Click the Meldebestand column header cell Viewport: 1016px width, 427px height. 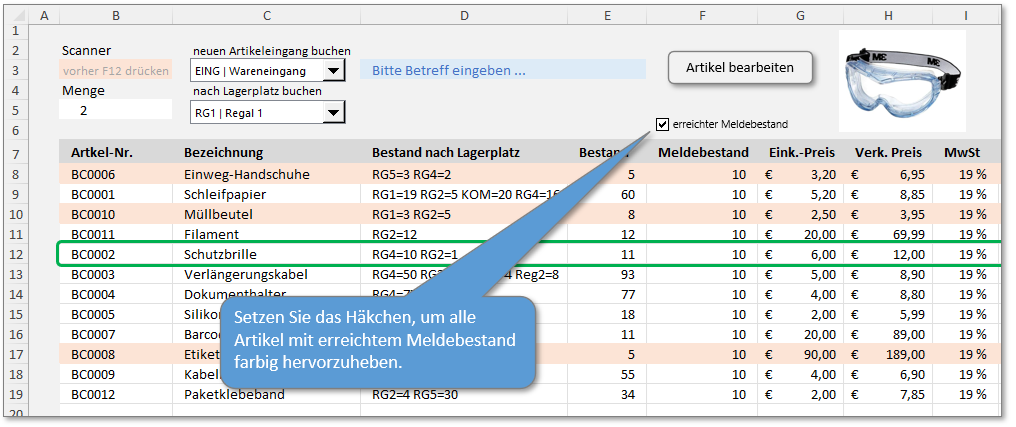pos(702,152)
